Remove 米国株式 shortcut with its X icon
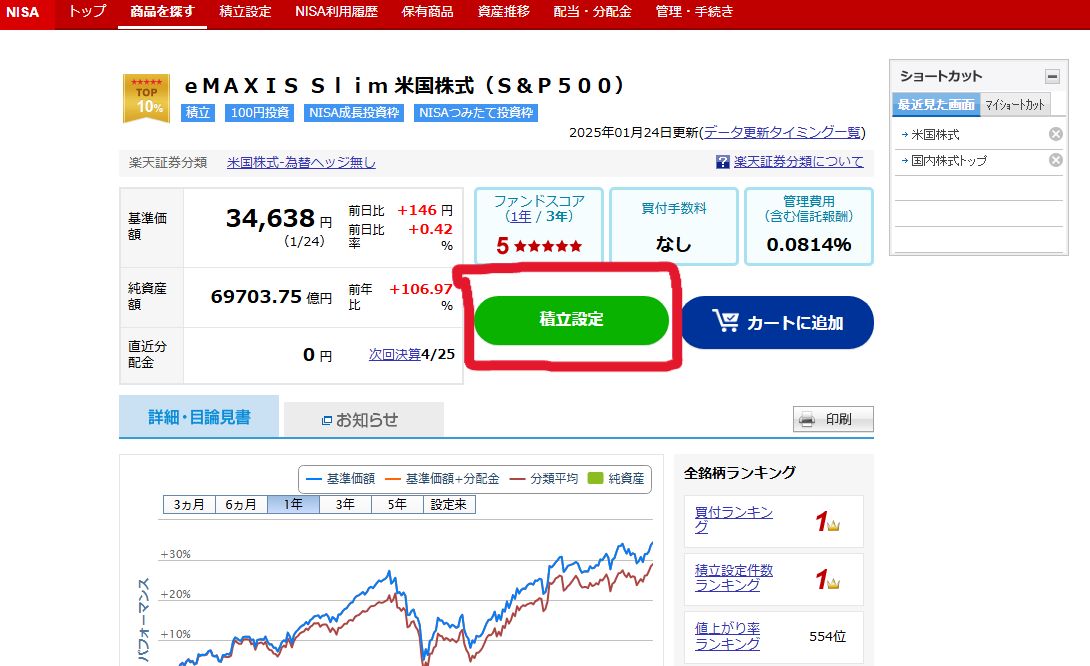The width and height of the screenshot is (1090, 666). (1057, 132)
